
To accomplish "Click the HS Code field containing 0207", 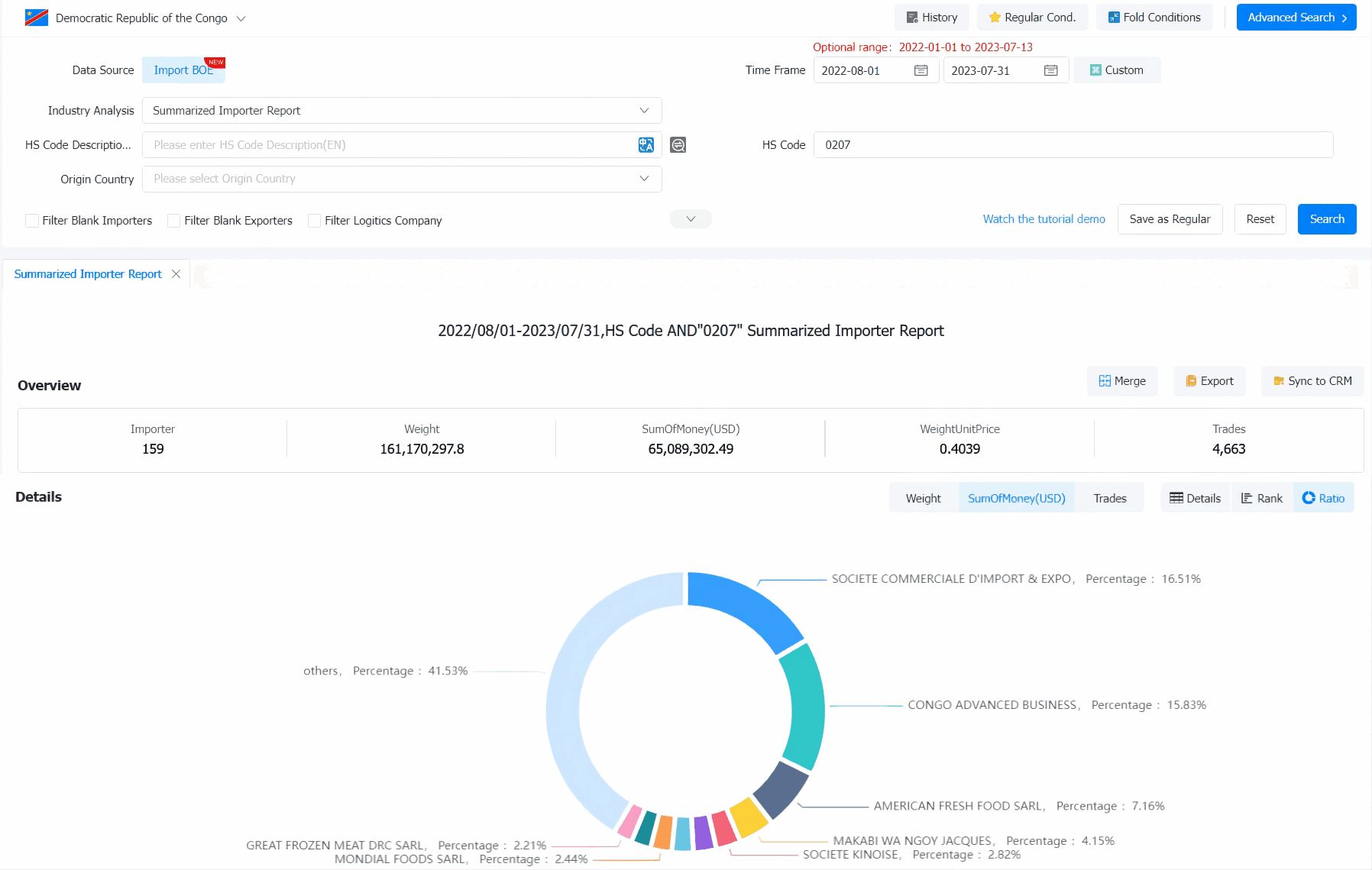I will tap(1073, 145).
